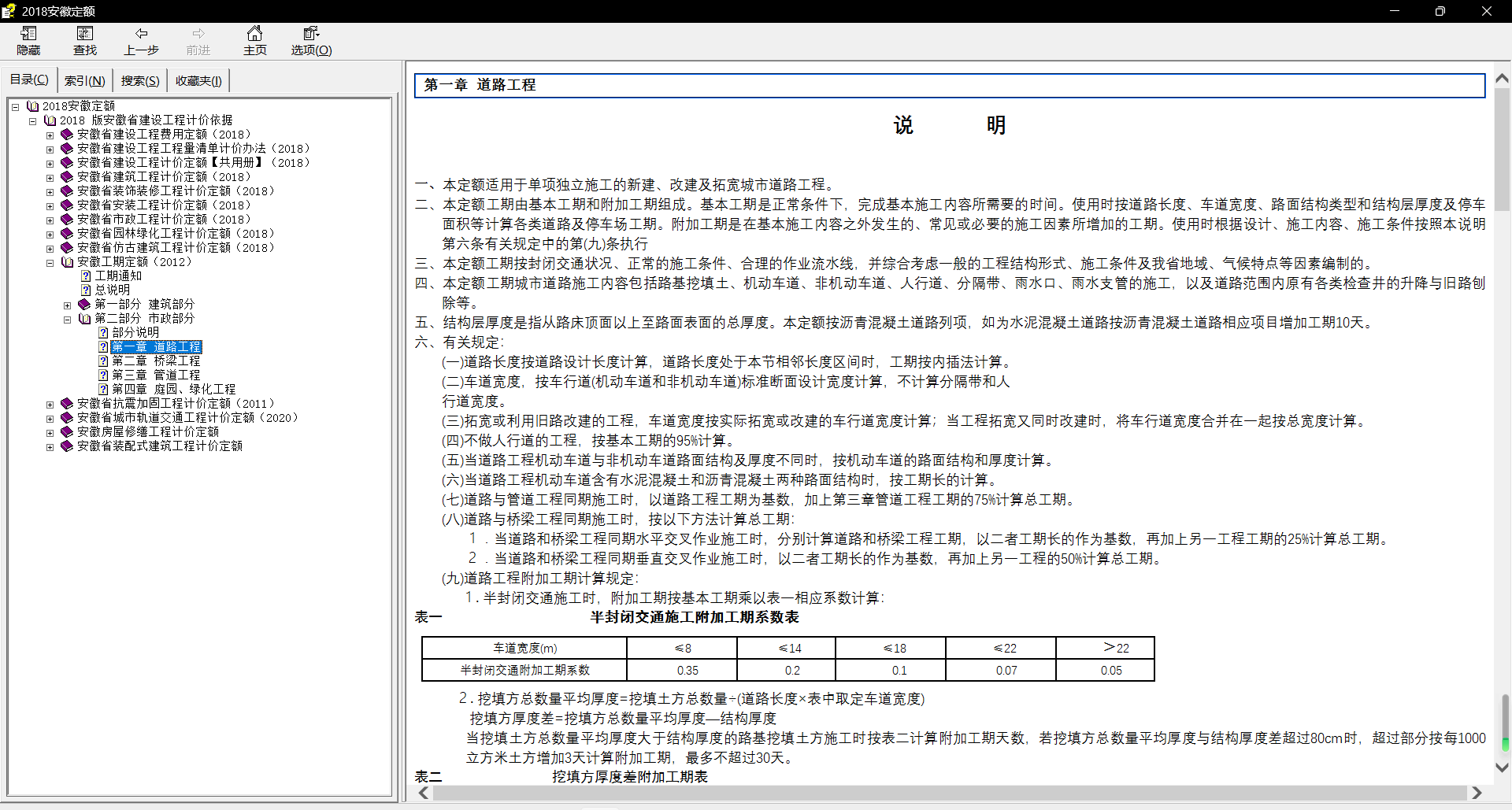
Task: Click book icon of 安徽省安装工程计价定额
Action: tap(67, 205)
